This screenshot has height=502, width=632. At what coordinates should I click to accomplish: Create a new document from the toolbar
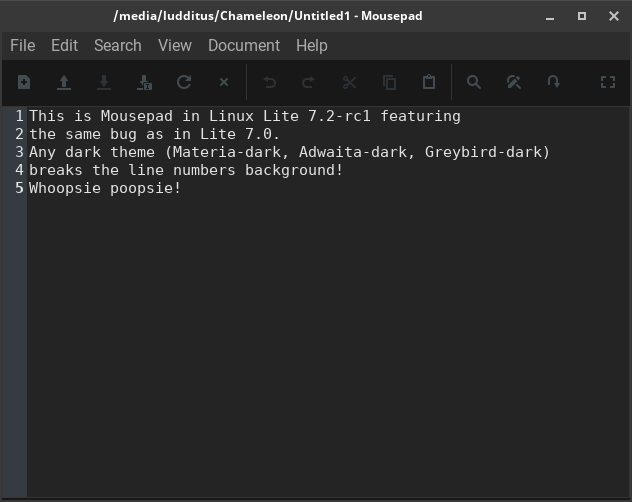(24, 83)
